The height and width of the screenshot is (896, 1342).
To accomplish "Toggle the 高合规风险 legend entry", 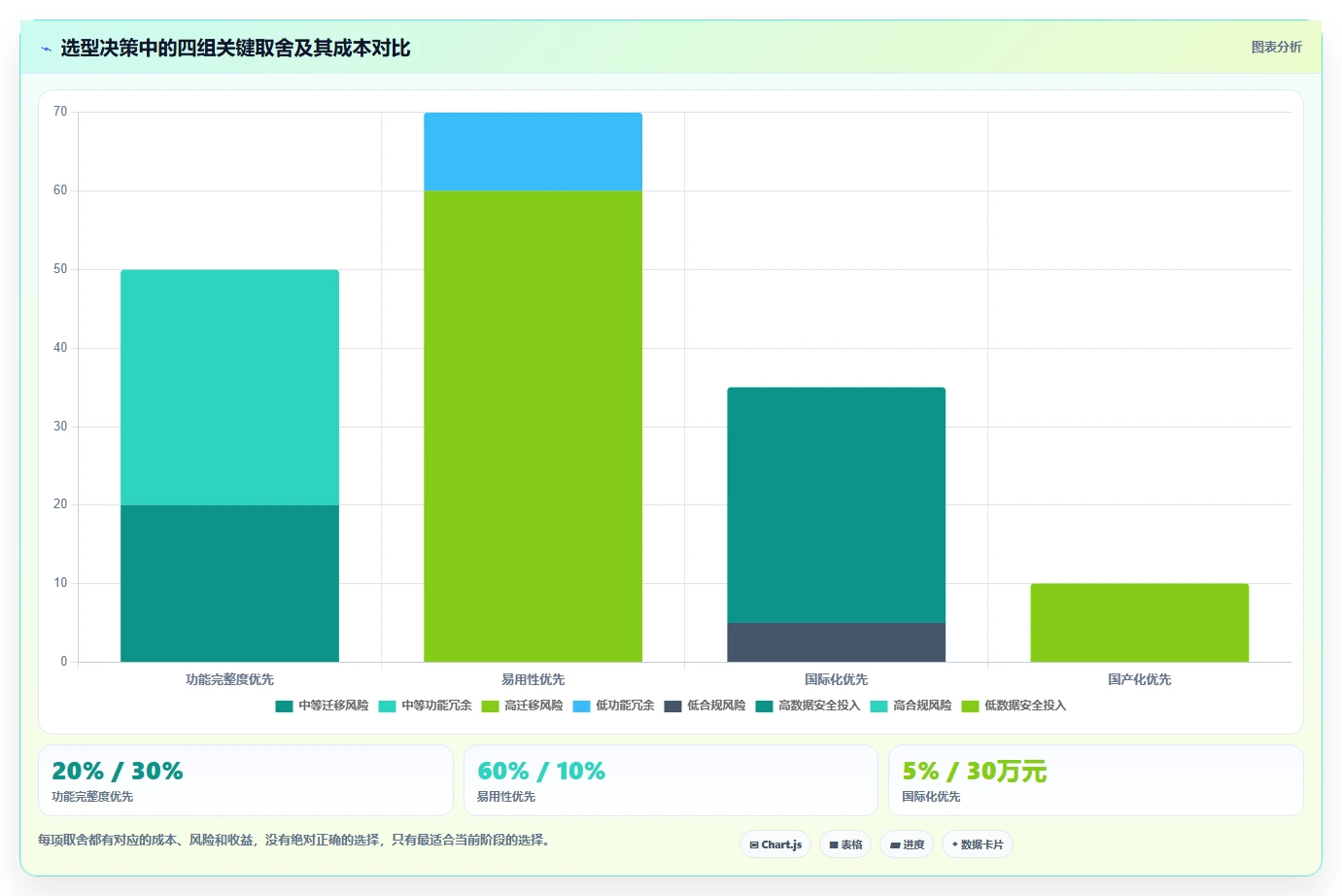I will coord(911,706).
